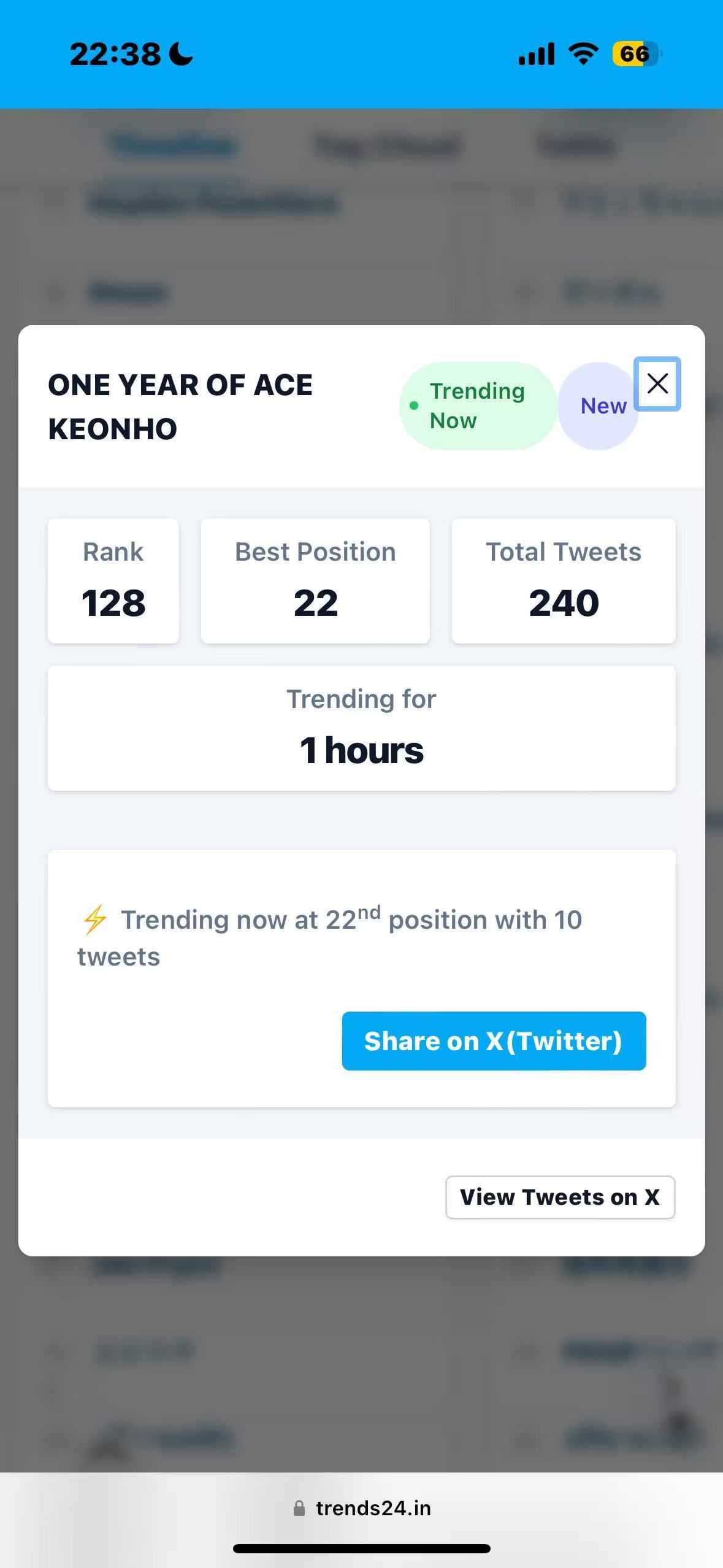Tap the lightning bolt icon
723x1568 pixels.
[94, 920]
